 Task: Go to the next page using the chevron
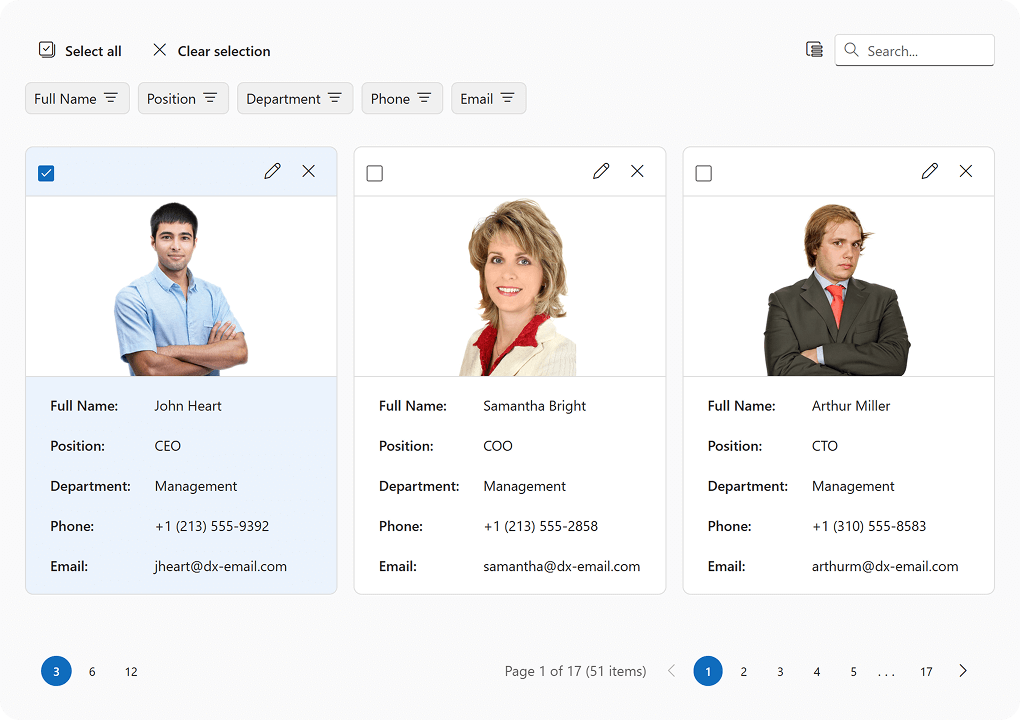pos(962,671)
